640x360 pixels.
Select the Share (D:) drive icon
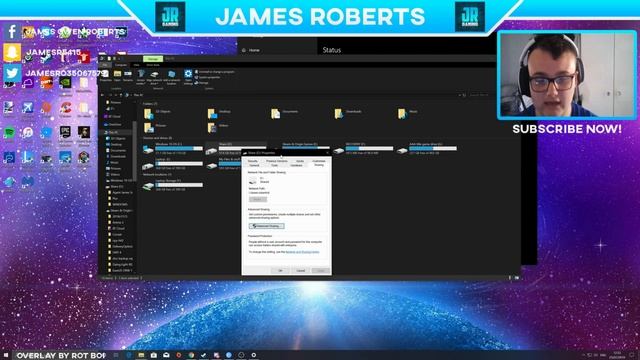tap(211, 150)
